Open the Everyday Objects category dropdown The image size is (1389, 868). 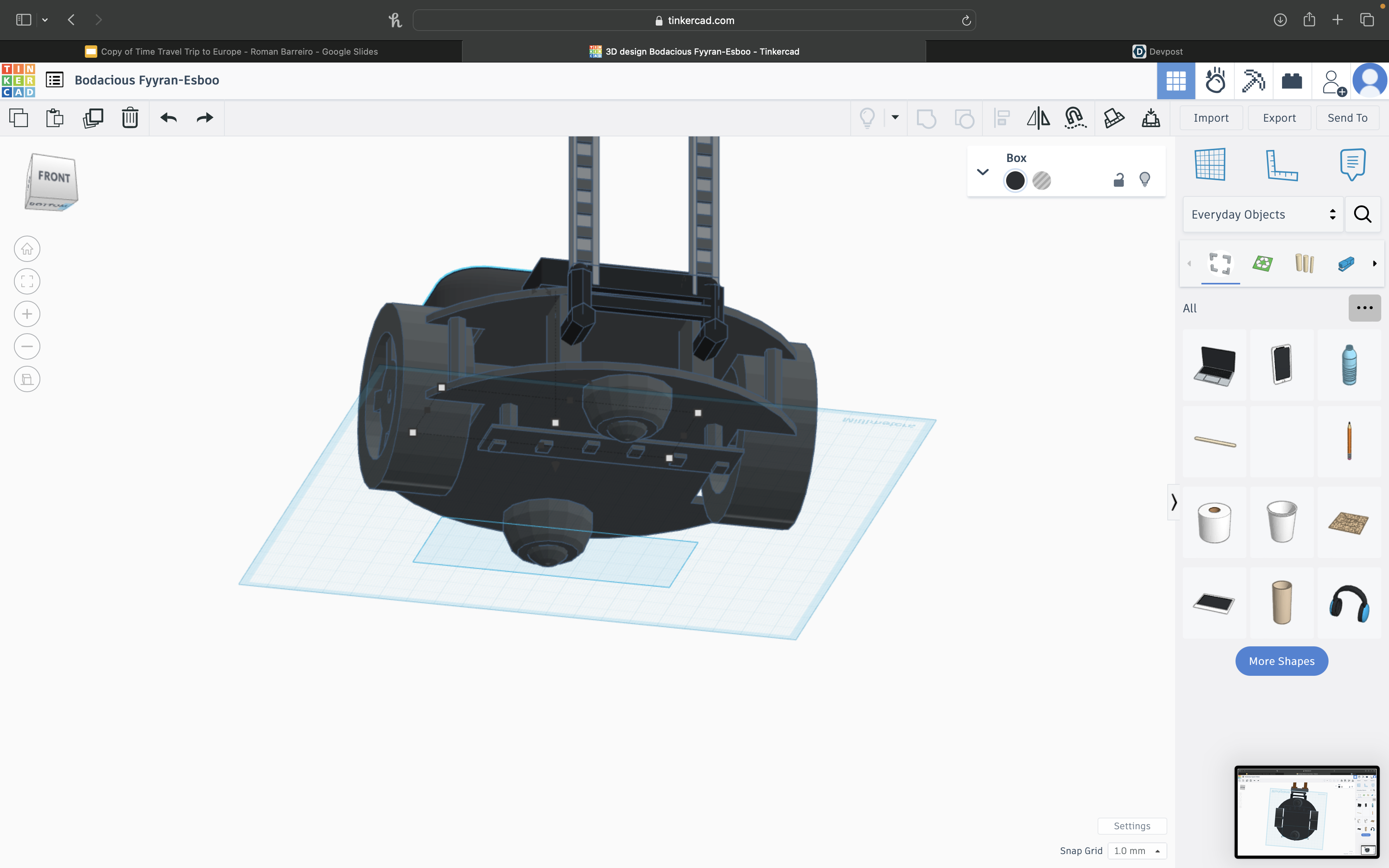pos(1263,215)
